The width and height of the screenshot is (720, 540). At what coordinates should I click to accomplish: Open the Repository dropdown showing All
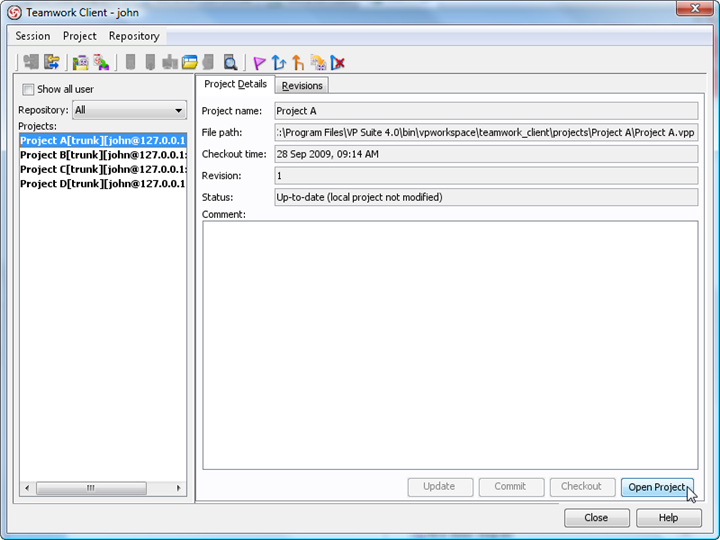coord(129,110)
